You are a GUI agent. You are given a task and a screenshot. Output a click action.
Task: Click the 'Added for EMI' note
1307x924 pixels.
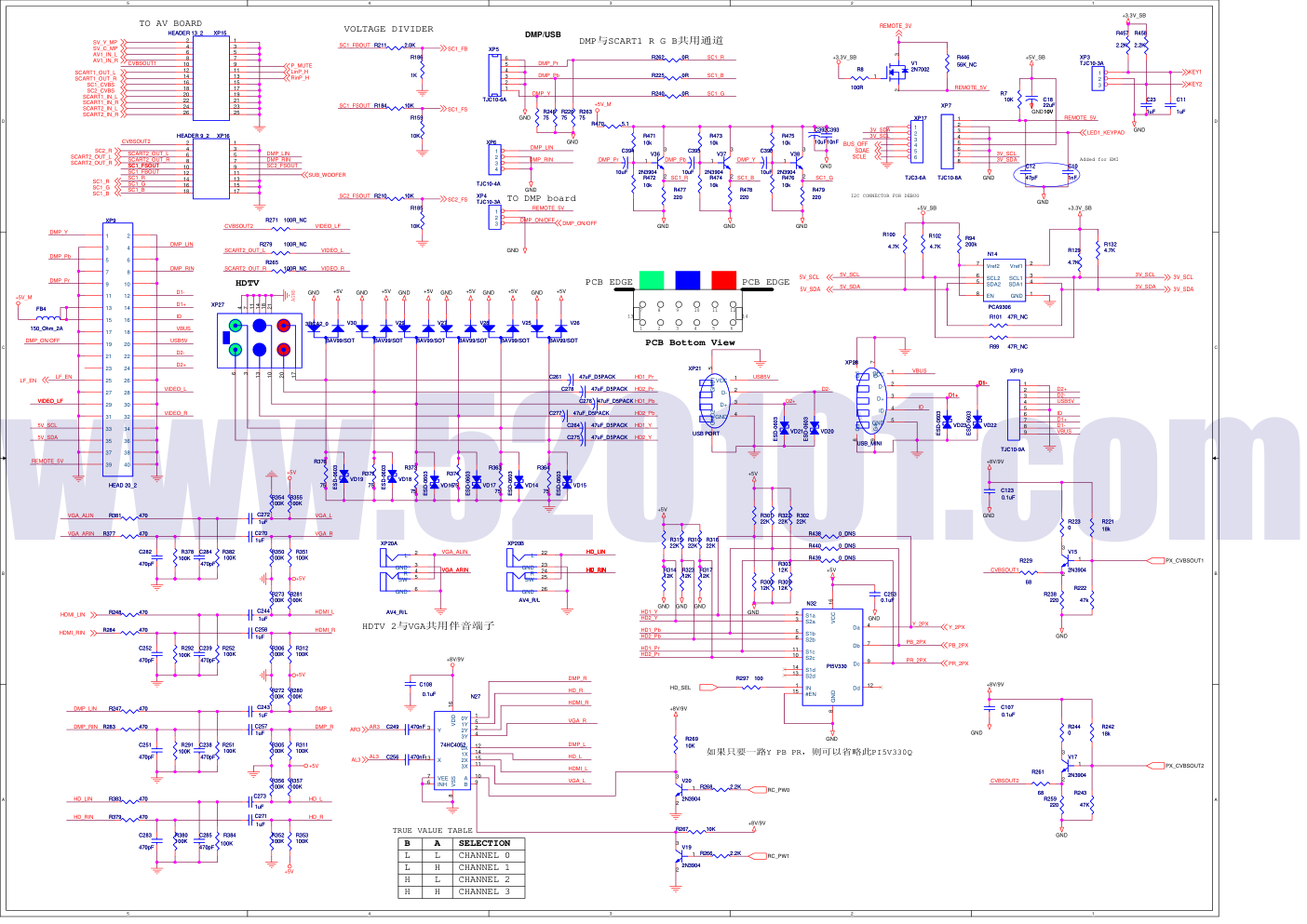point(1098,159)
